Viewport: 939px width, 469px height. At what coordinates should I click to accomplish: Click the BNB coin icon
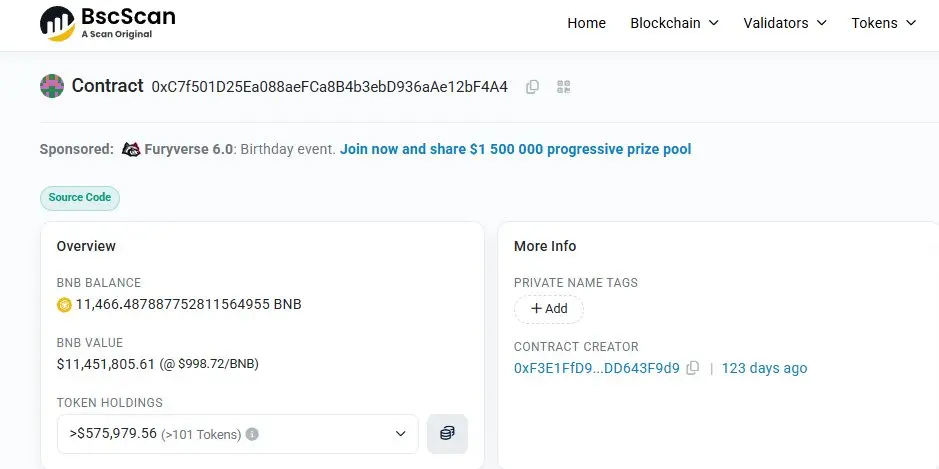[x=65, y=304]
